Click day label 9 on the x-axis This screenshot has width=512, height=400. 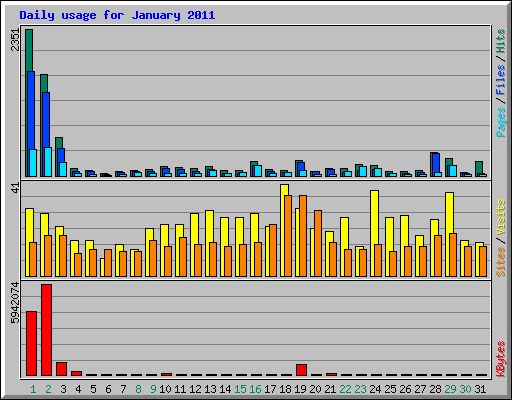153,389
